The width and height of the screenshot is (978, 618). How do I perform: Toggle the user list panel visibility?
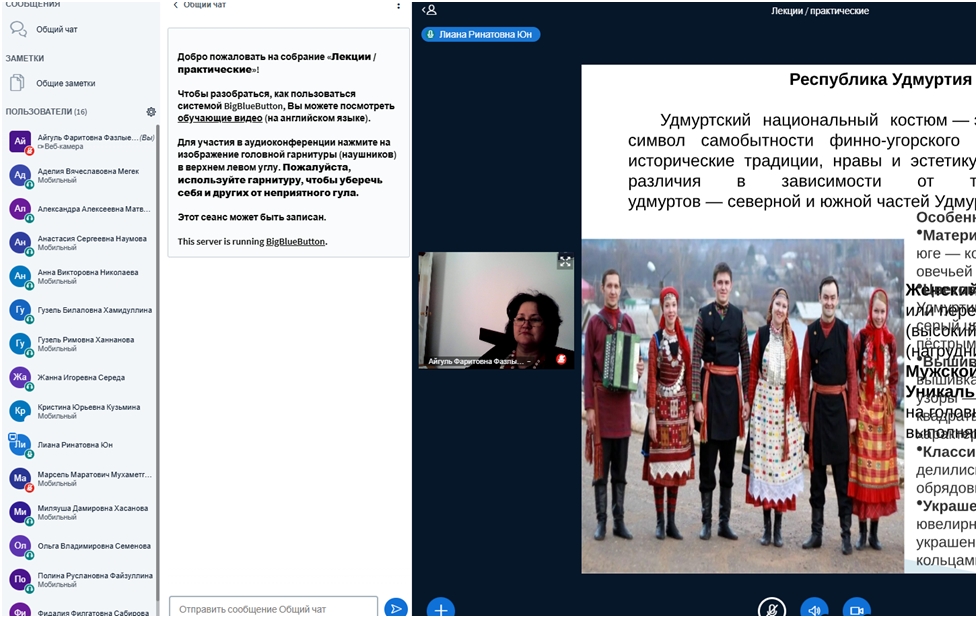[429, 10]
